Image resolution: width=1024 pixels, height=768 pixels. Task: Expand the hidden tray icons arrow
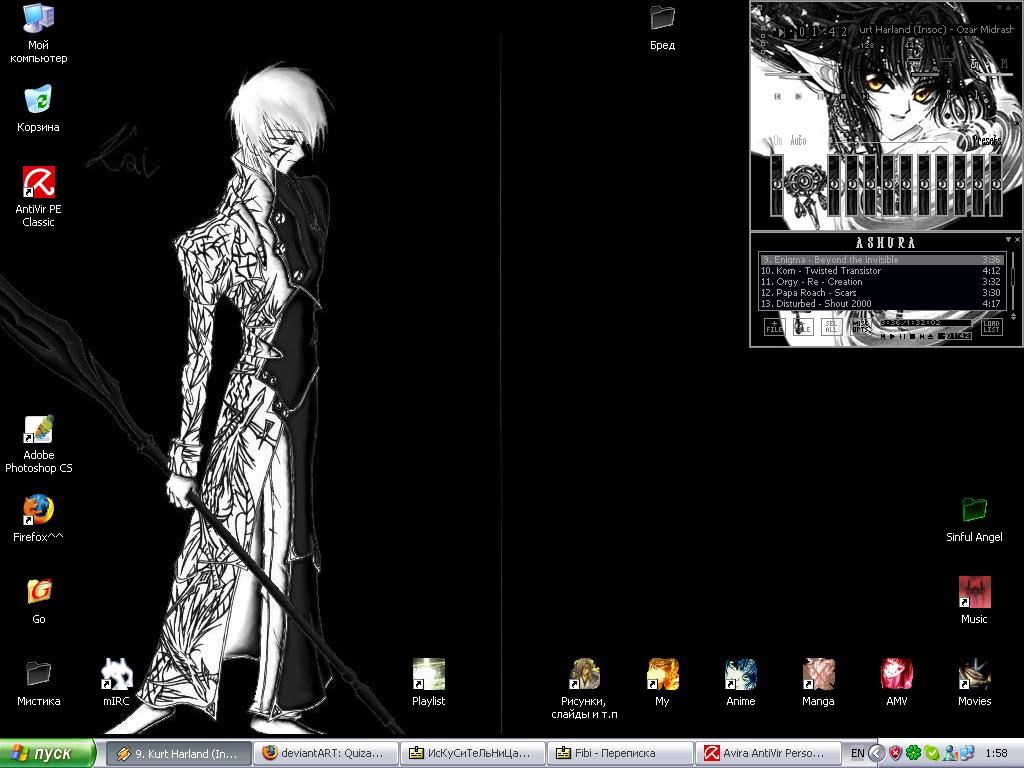[877, 753]
